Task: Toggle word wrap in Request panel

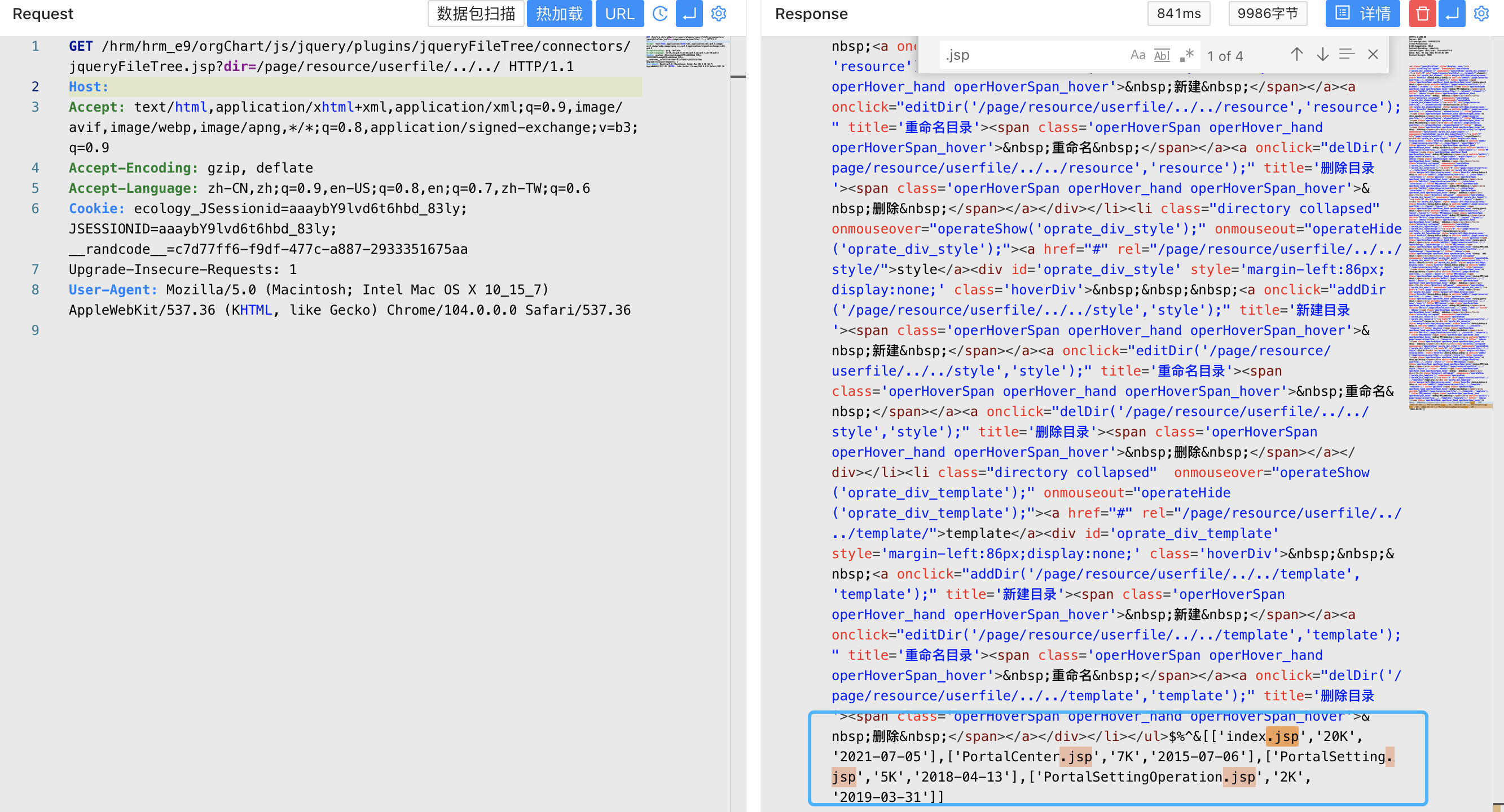Action: point(689,14)
